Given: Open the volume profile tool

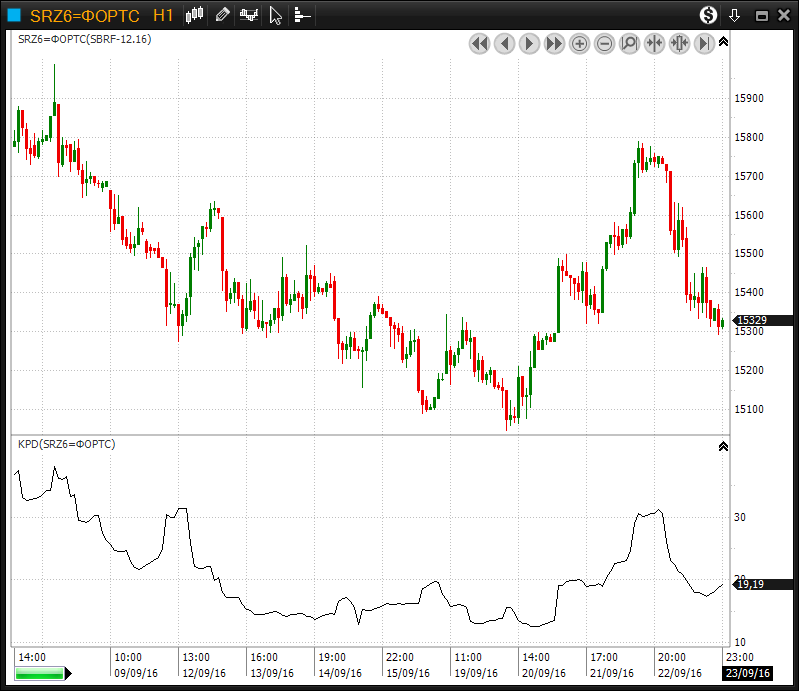Looking at the screenshot, I should tap(302, 15).
